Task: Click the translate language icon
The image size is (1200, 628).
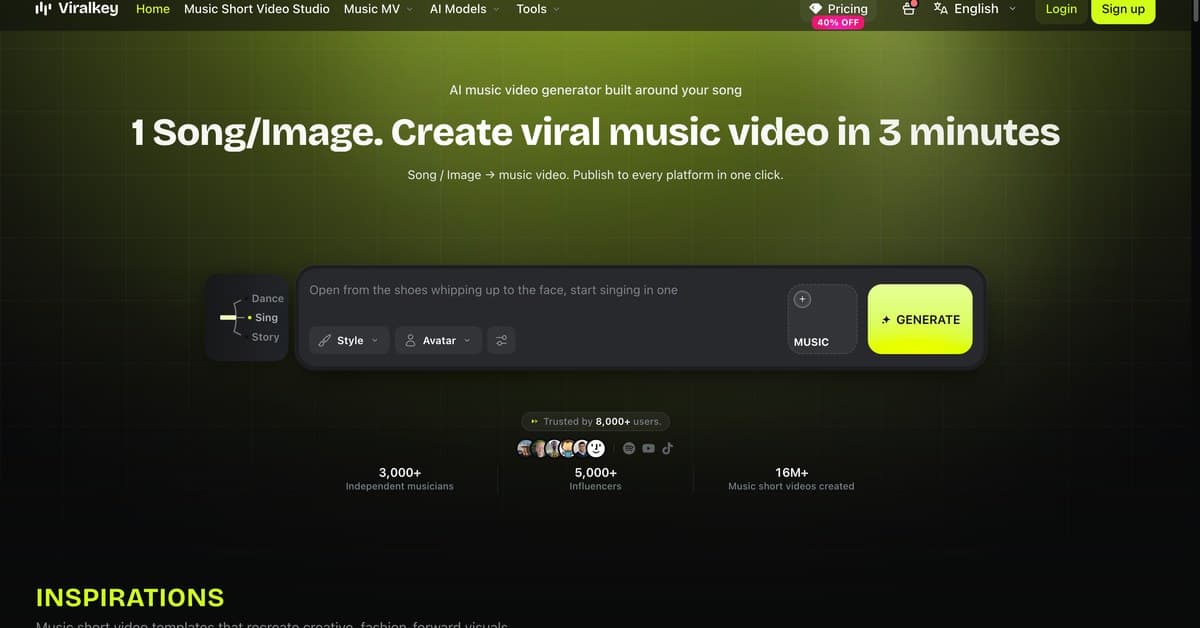Action: (940, 8)
